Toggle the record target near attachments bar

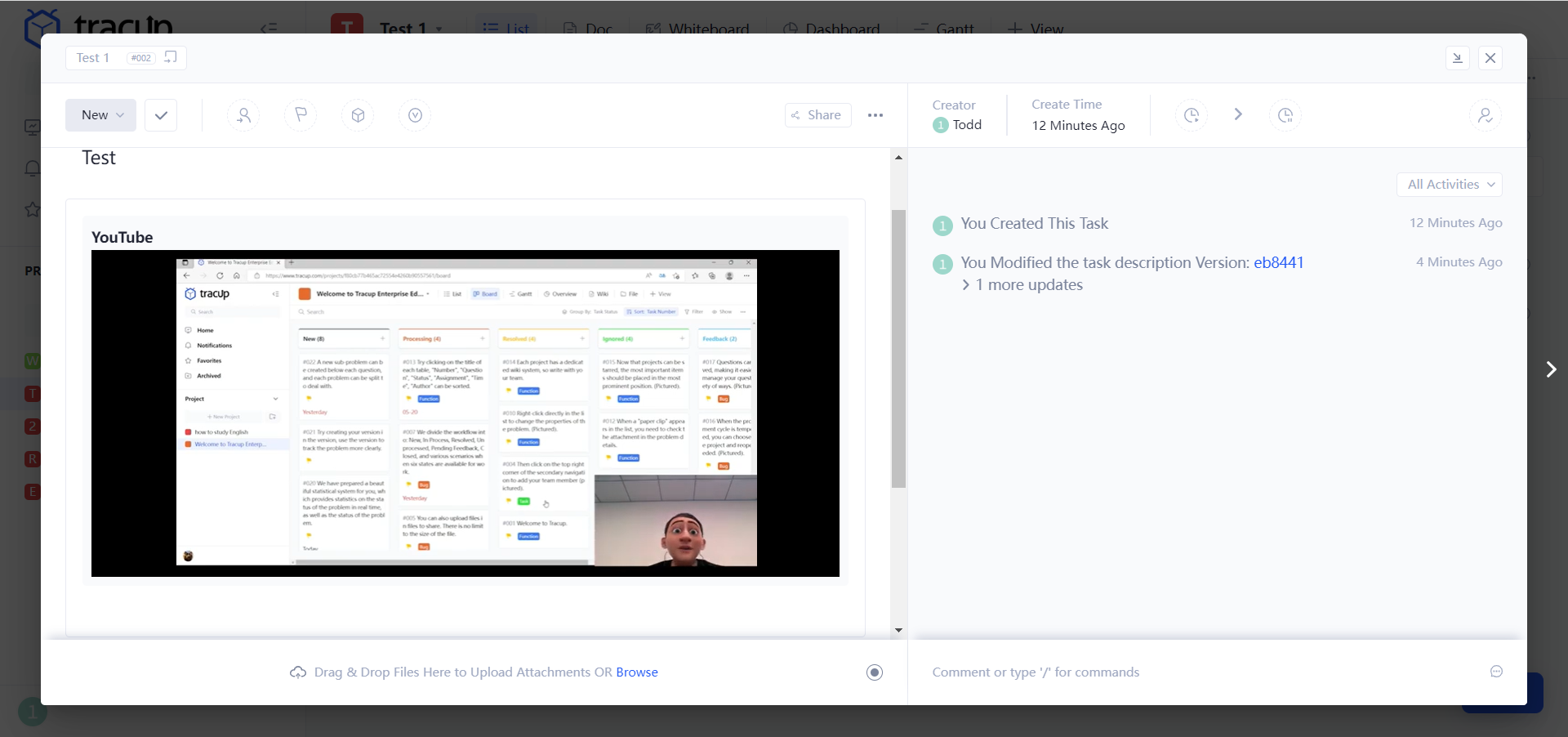coord(874,672)
